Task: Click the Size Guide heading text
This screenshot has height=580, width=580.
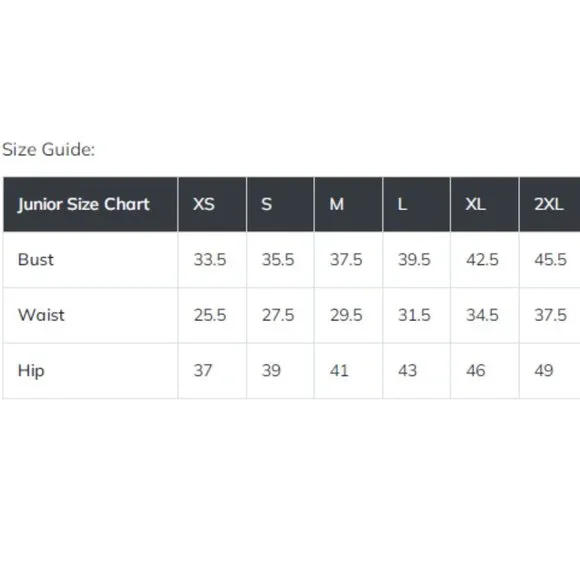Action: click(48, 150)
